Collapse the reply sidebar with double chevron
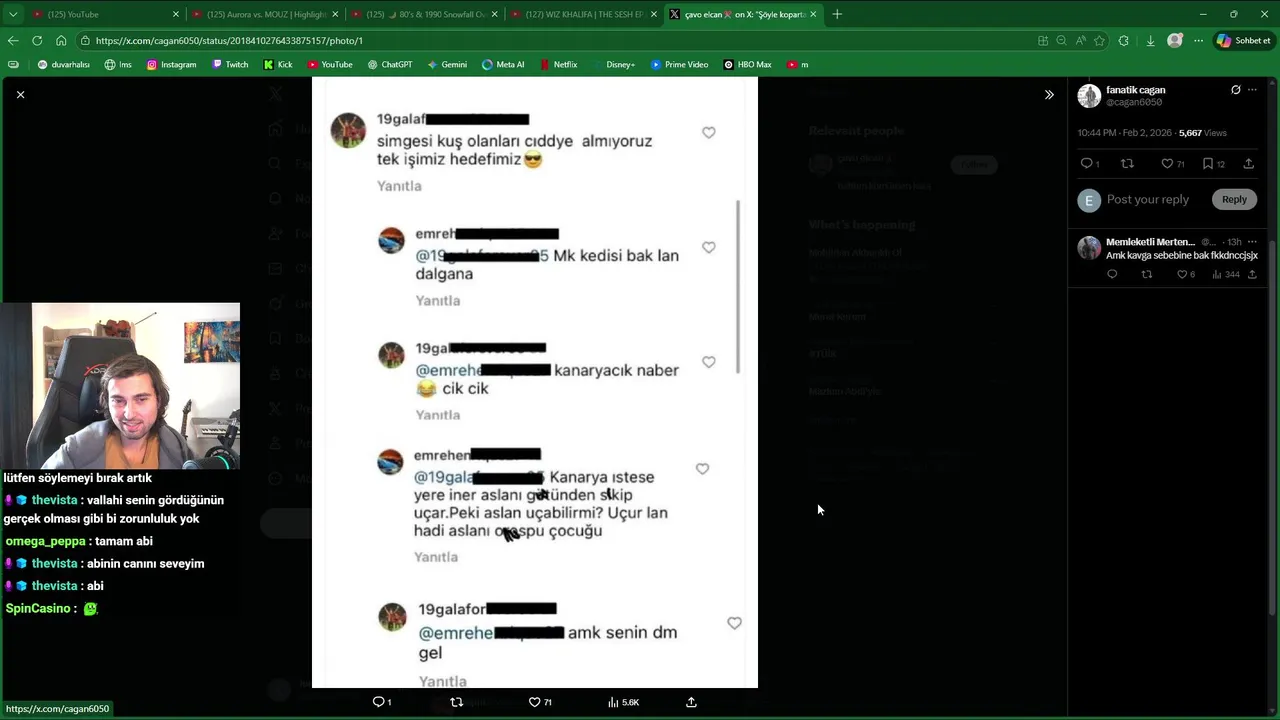Image resolution: width=1280 pixels, height=720 pixels. (1049, 95)
